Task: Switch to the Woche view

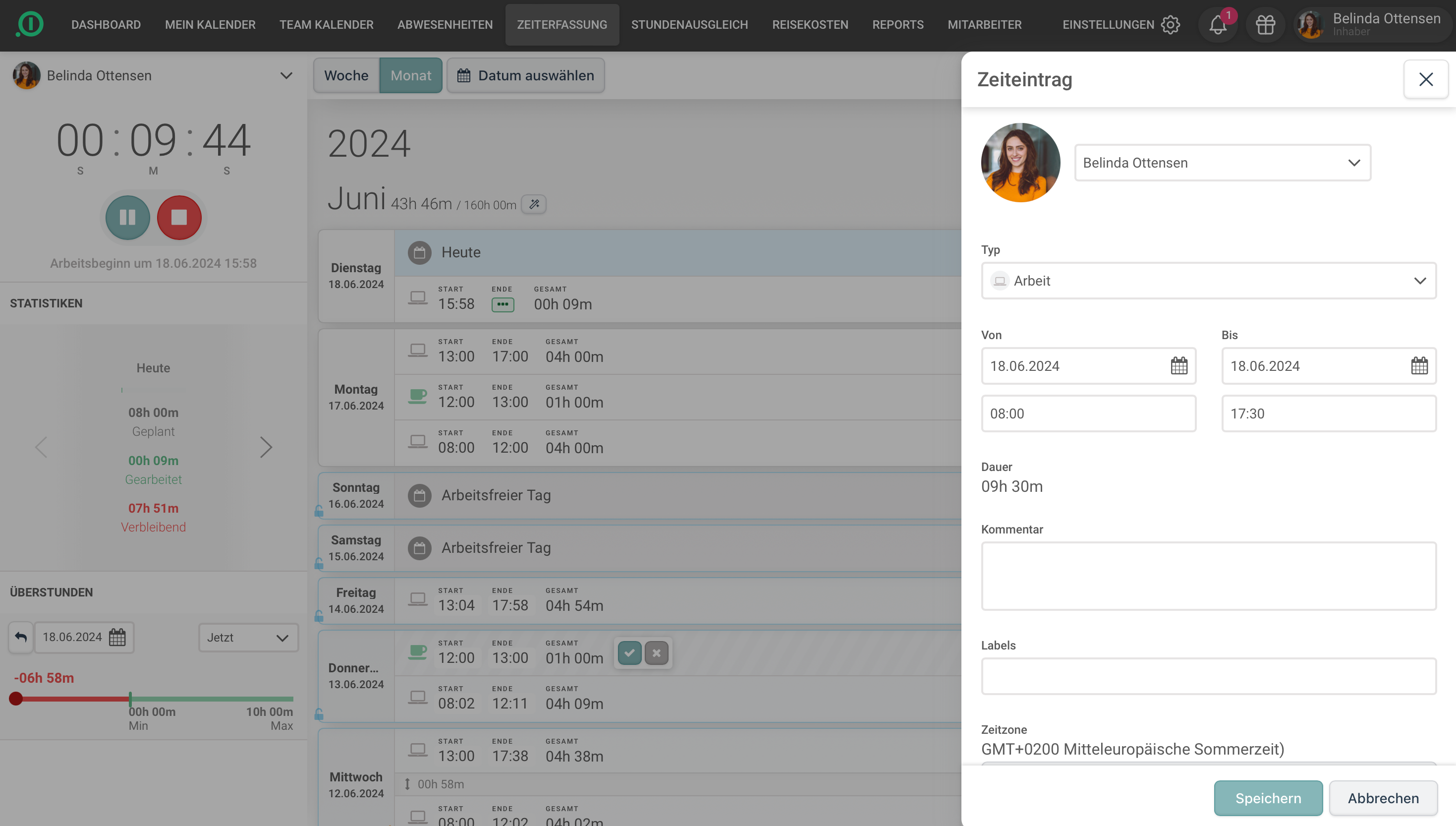Action: coord(346,75)
